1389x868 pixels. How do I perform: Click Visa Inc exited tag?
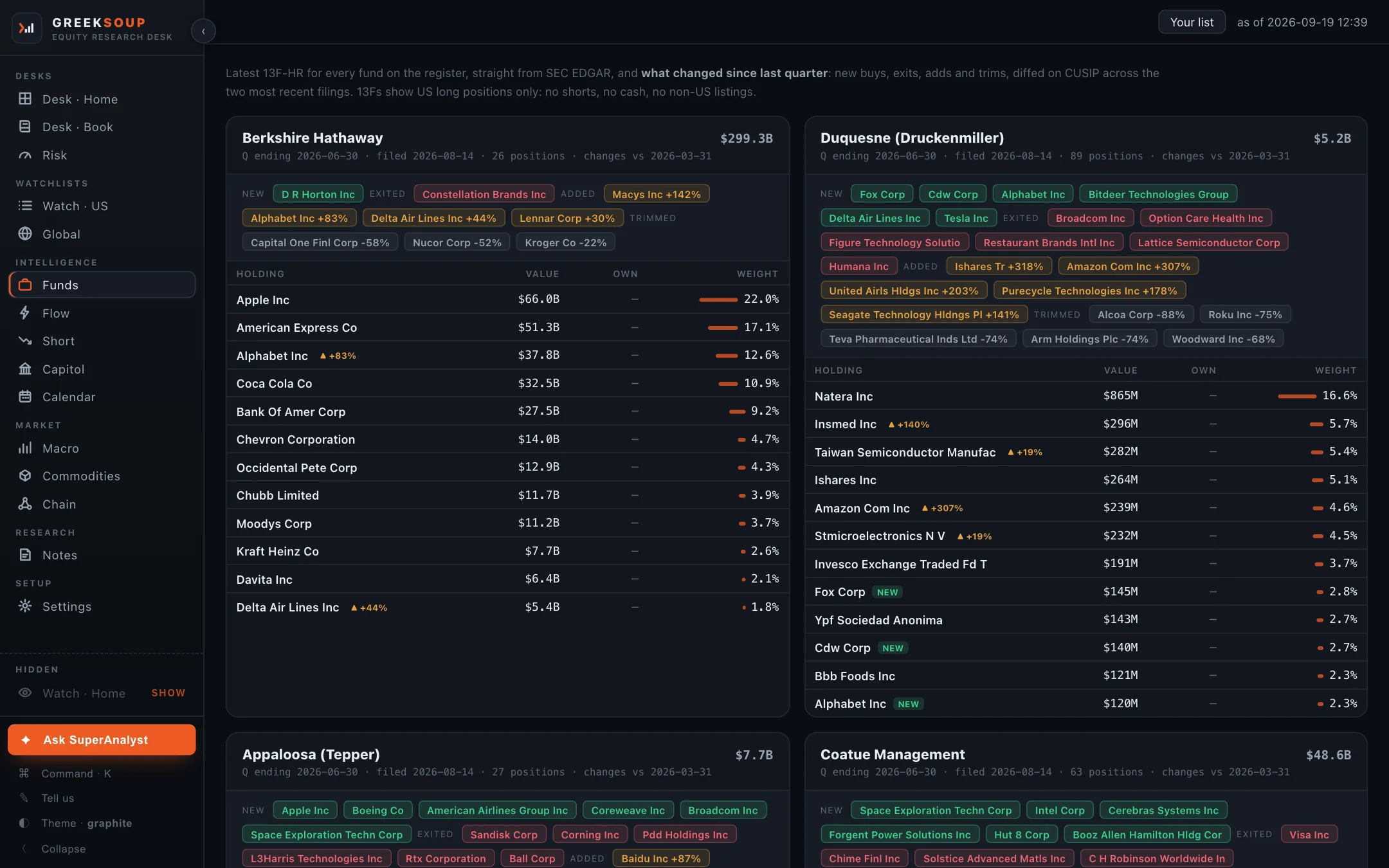tap(1309, 835)
